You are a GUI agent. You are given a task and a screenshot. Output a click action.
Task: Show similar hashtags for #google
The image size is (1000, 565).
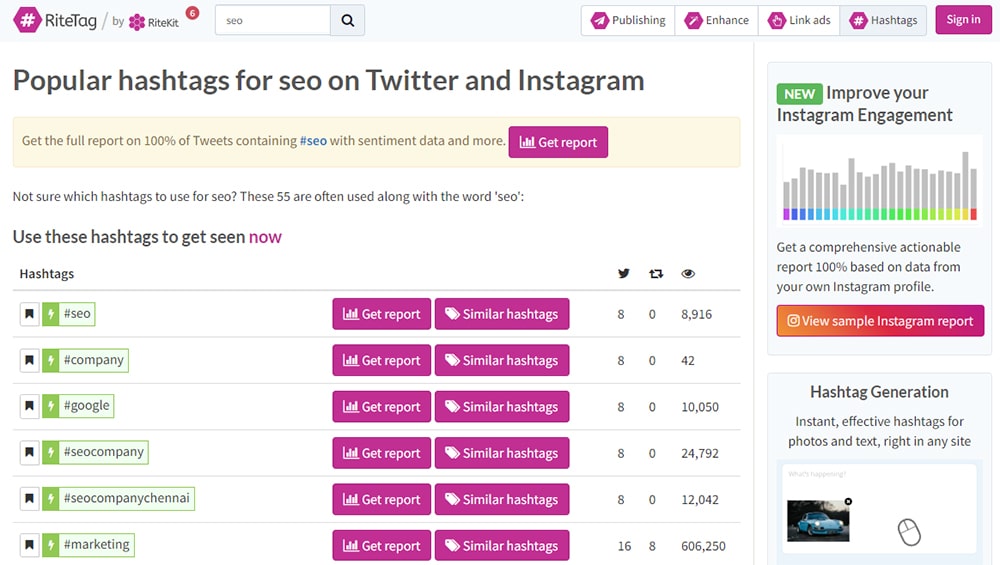pos(502,407)
